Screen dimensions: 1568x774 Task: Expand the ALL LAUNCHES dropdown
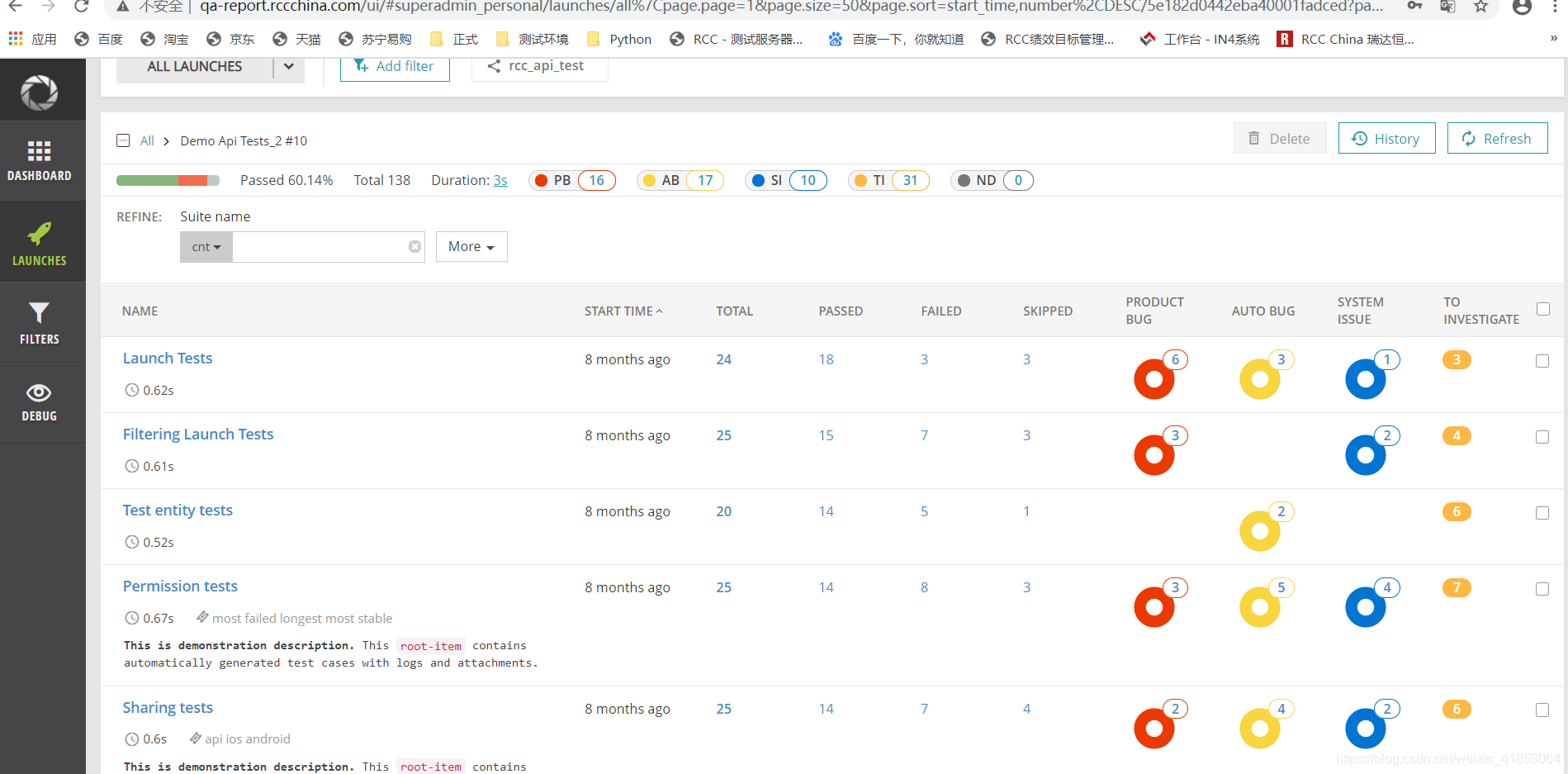pyautogui.click(x=288, y=66)
